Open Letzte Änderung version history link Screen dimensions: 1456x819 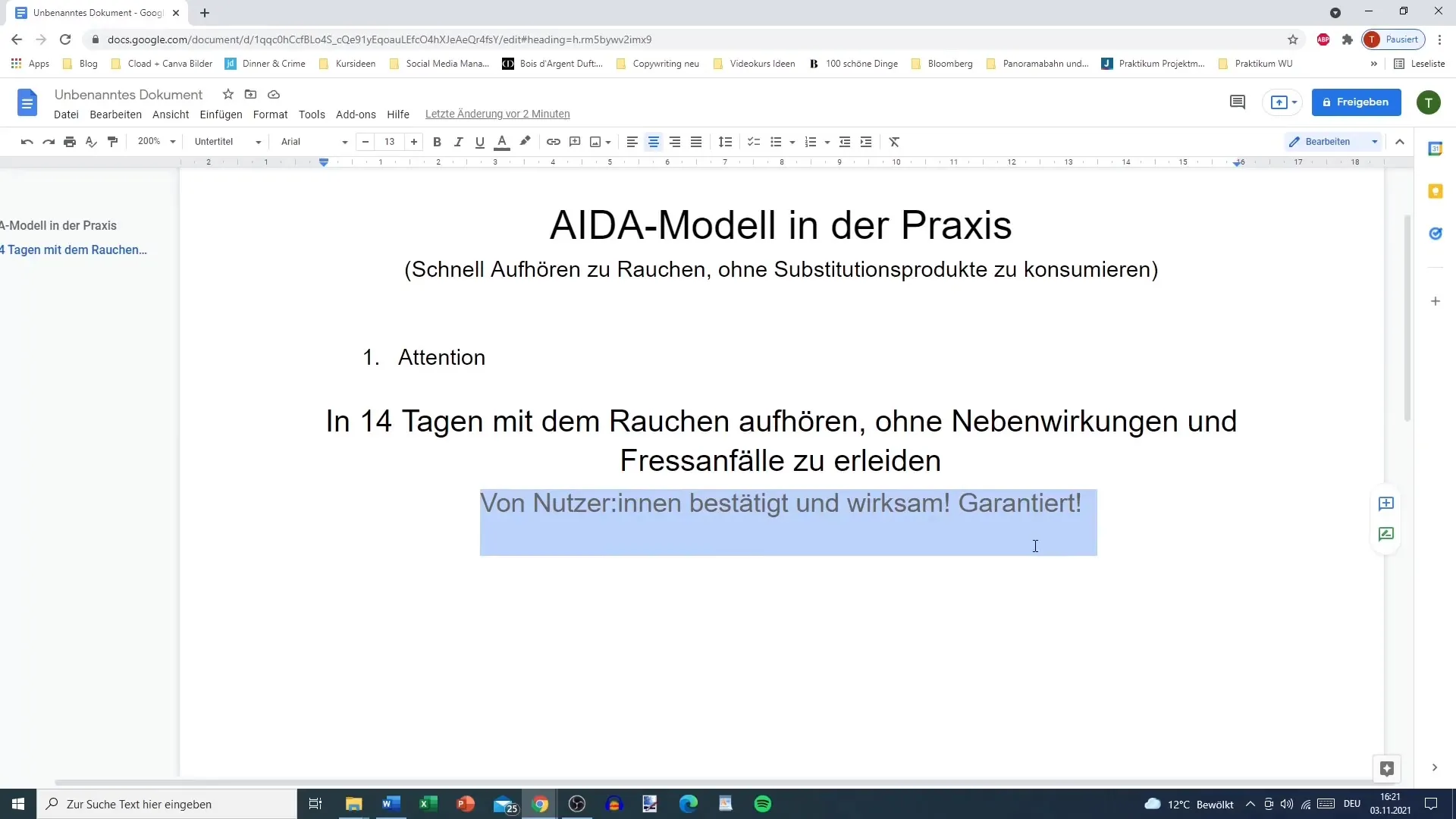click(x=497, y=115)
